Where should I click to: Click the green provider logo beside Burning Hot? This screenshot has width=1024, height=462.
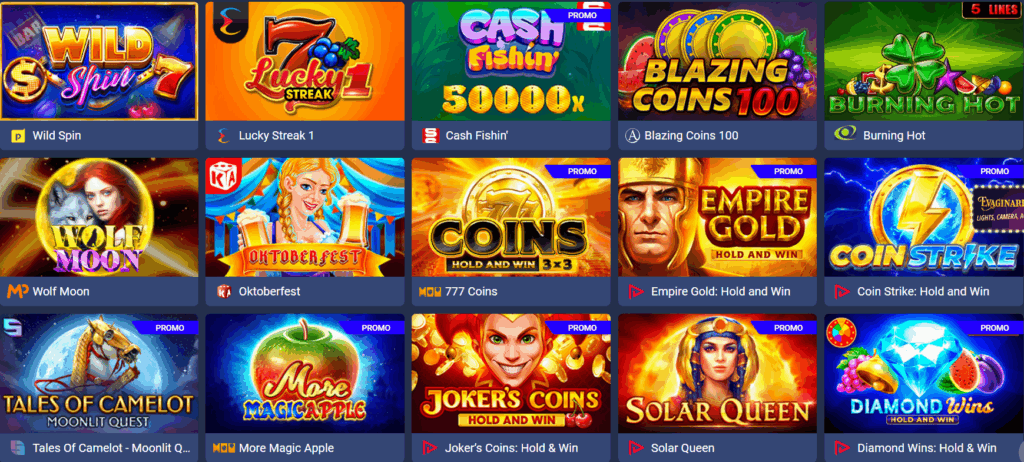click(x=844, y=134)
